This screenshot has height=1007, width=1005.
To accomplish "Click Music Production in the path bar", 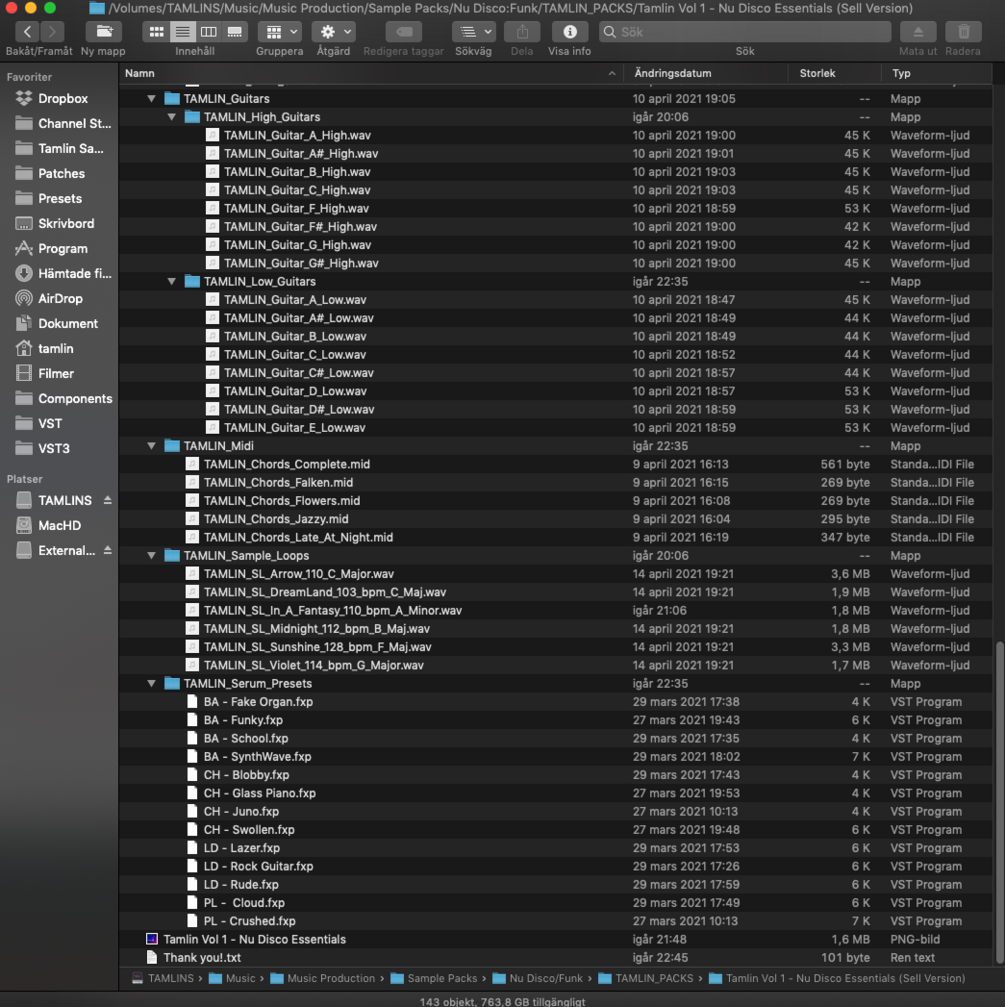I will point(322,978).
